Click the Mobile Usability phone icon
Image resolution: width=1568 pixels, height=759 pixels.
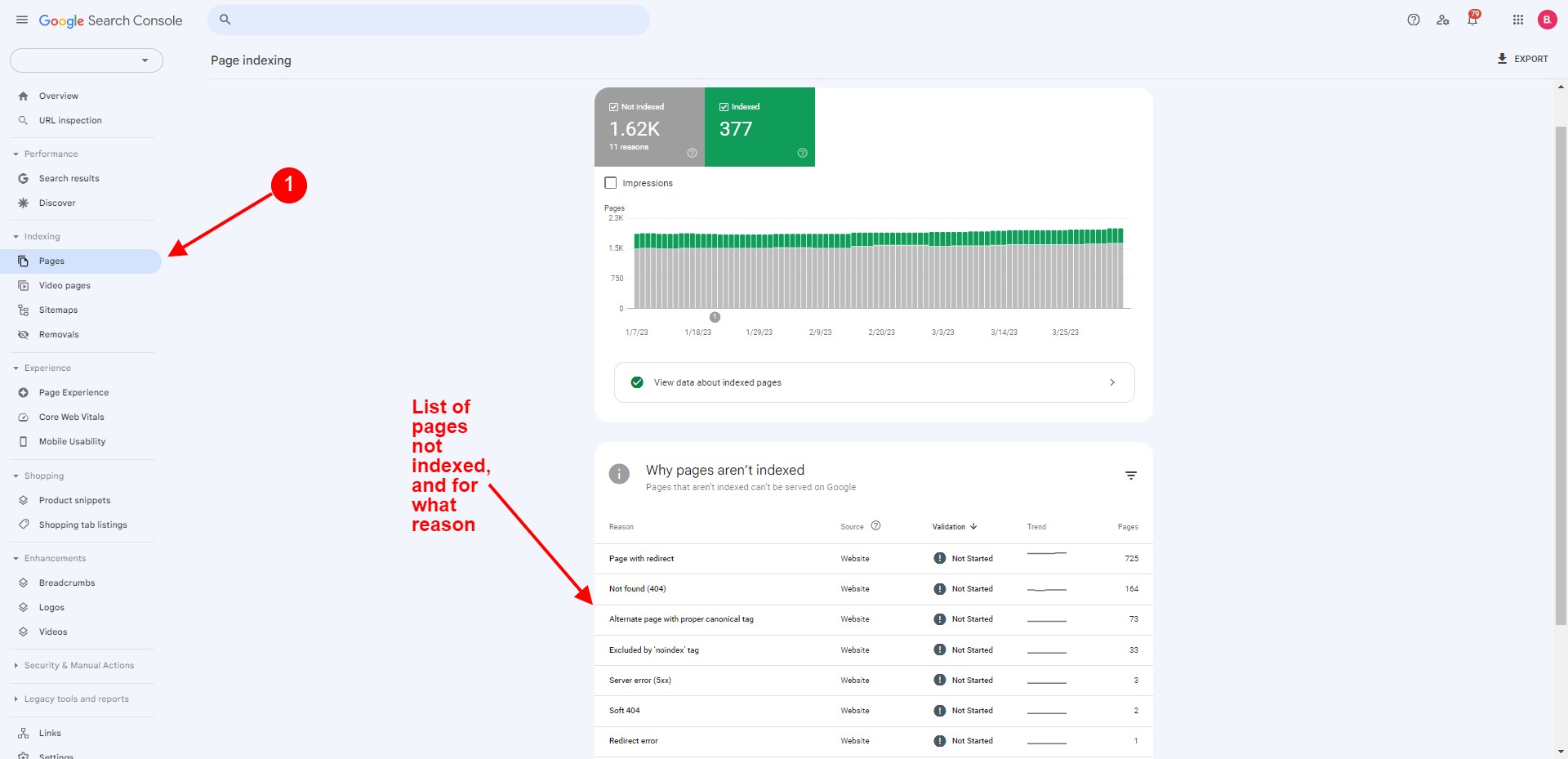pyautogui.click(x=23, y=442)
